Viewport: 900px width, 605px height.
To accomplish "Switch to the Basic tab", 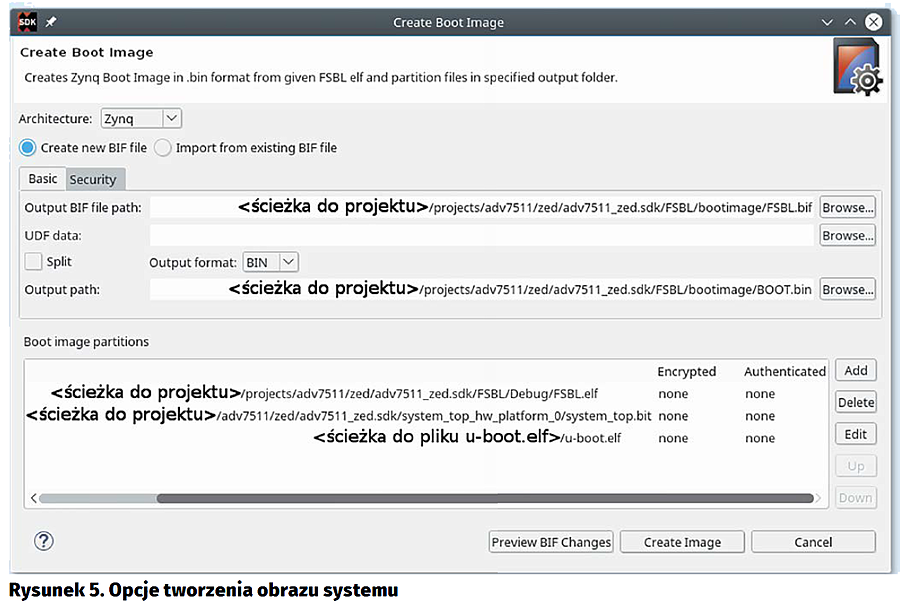I will [x=42, y=179].
